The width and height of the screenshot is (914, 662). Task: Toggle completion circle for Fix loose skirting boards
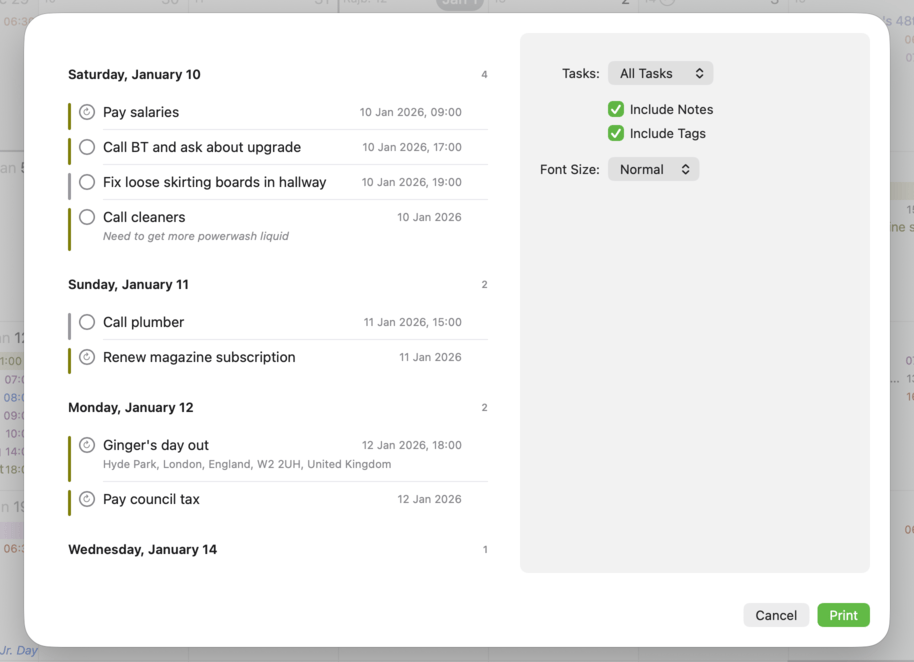[86, 182]
